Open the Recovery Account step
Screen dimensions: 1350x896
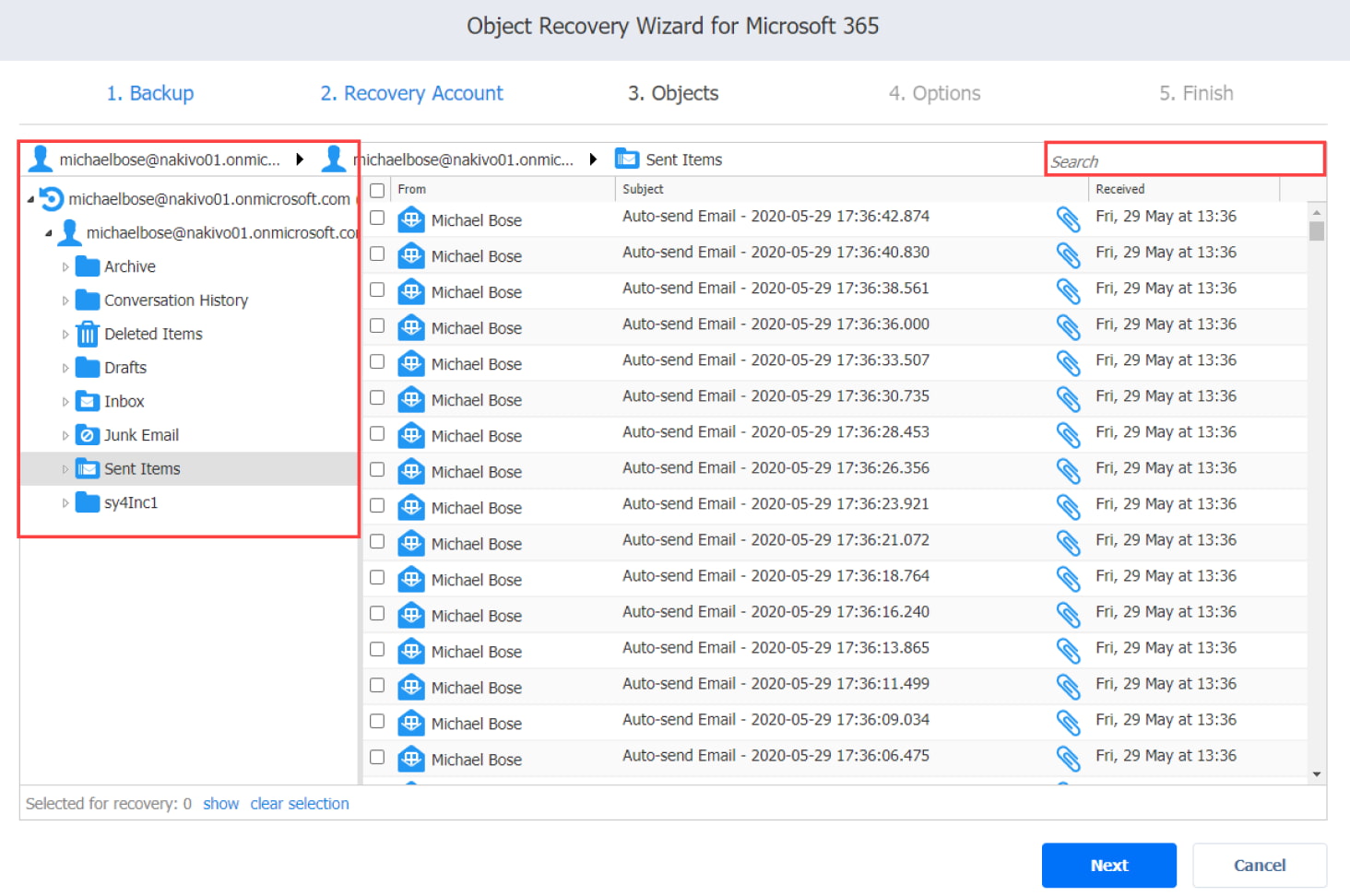[x=411, y=93]
